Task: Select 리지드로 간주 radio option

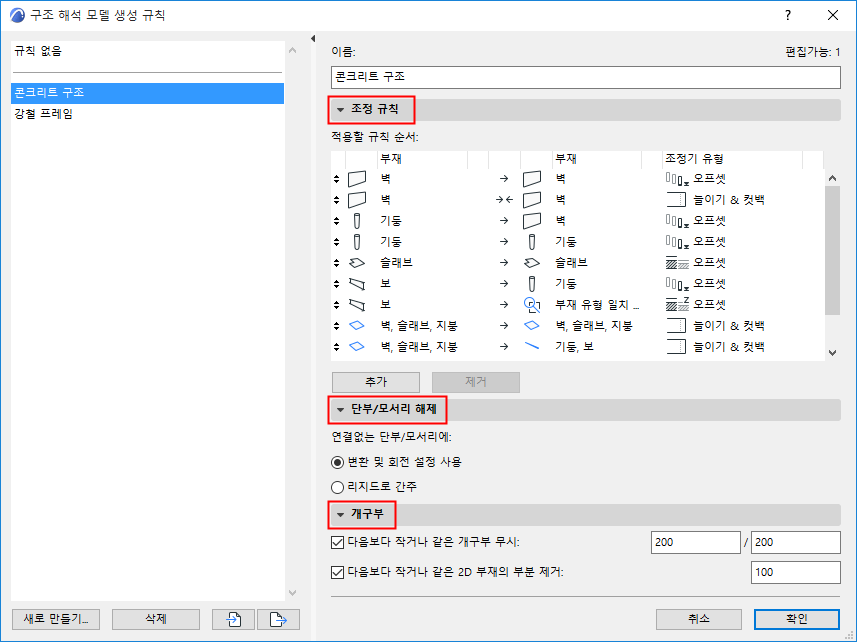Action: pos(337,487)
